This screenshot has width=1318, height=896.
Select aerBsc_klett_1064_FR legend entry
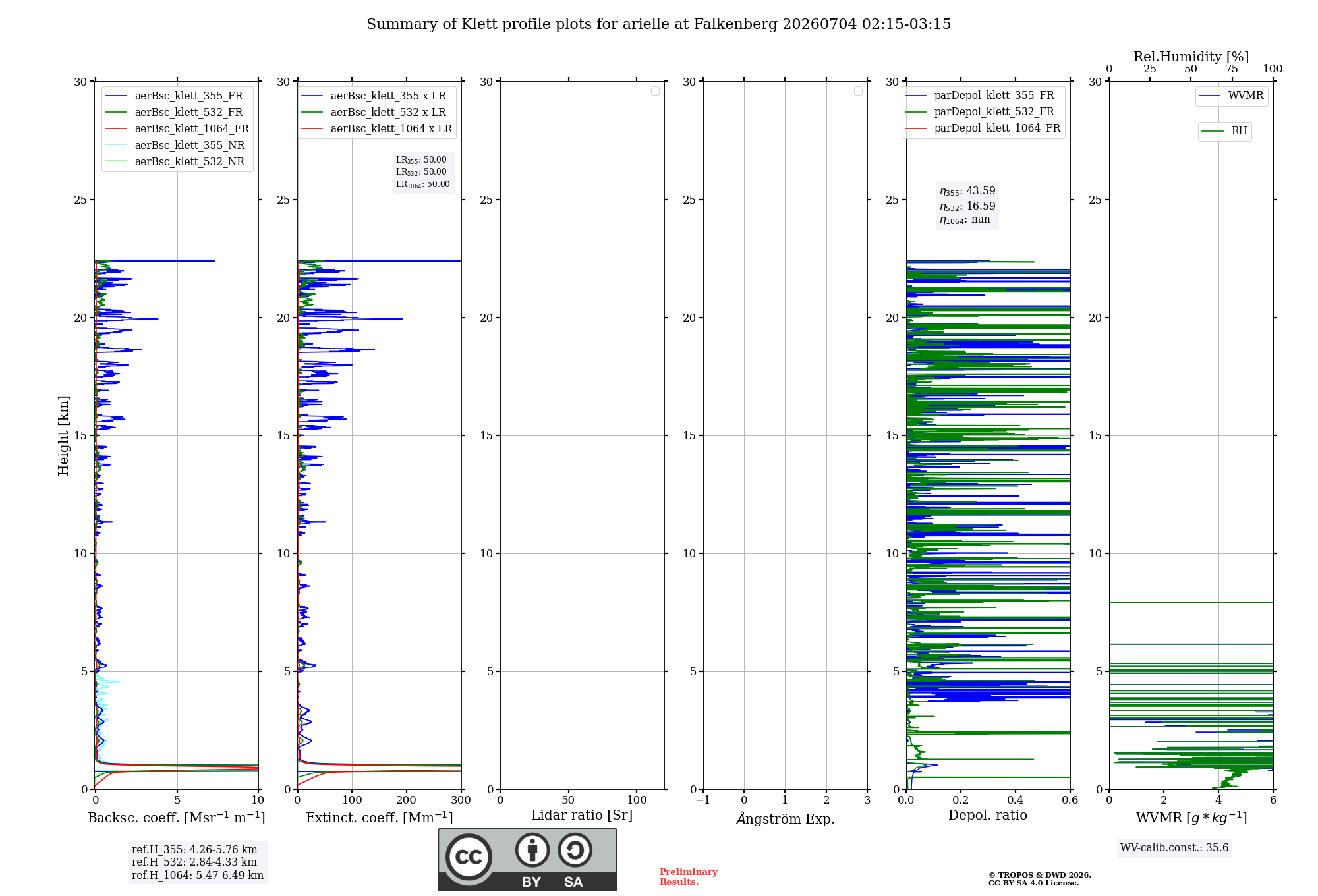(x=177, y=129)
